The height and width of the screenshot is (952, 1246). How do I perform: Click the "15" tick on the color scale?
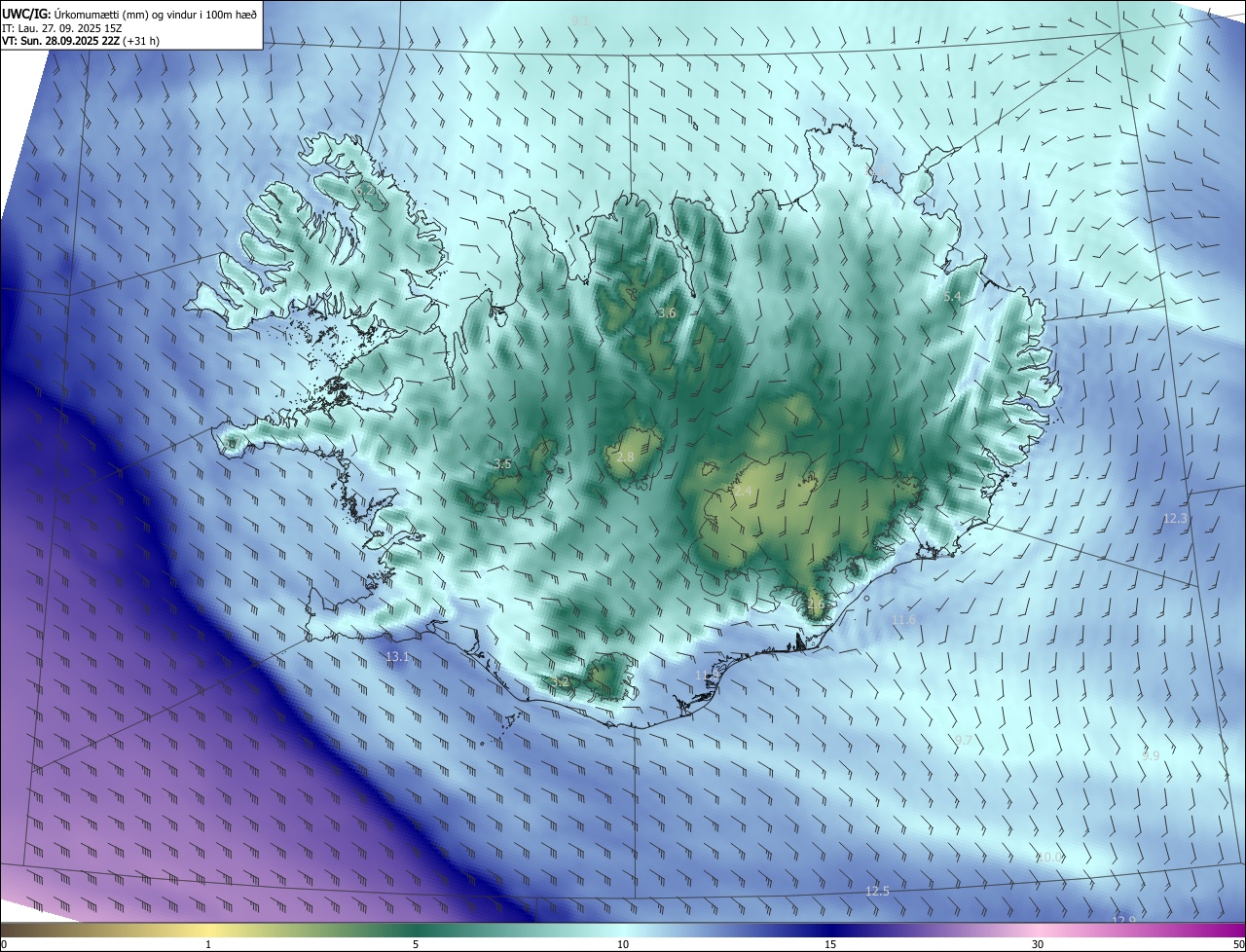[x=830, y=944]
